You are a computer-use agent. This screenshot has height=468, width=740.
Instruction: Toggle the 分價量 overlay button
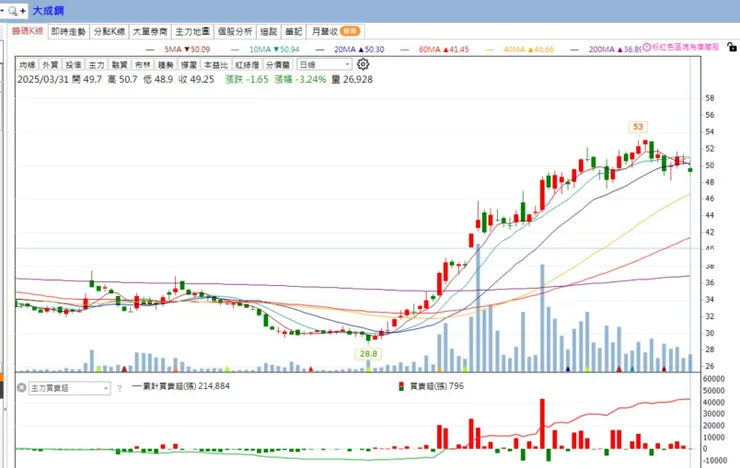coord(278,65)
